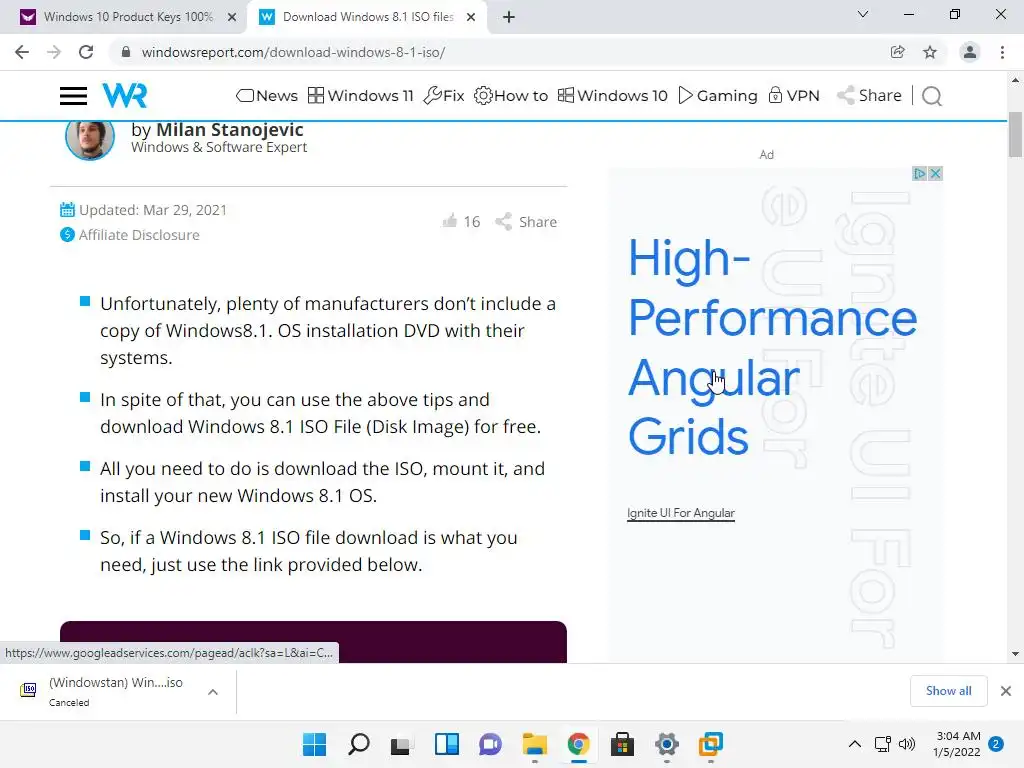Close the downloads bar
Screen dimensions: 1024x768
(x=1006, y=691)
